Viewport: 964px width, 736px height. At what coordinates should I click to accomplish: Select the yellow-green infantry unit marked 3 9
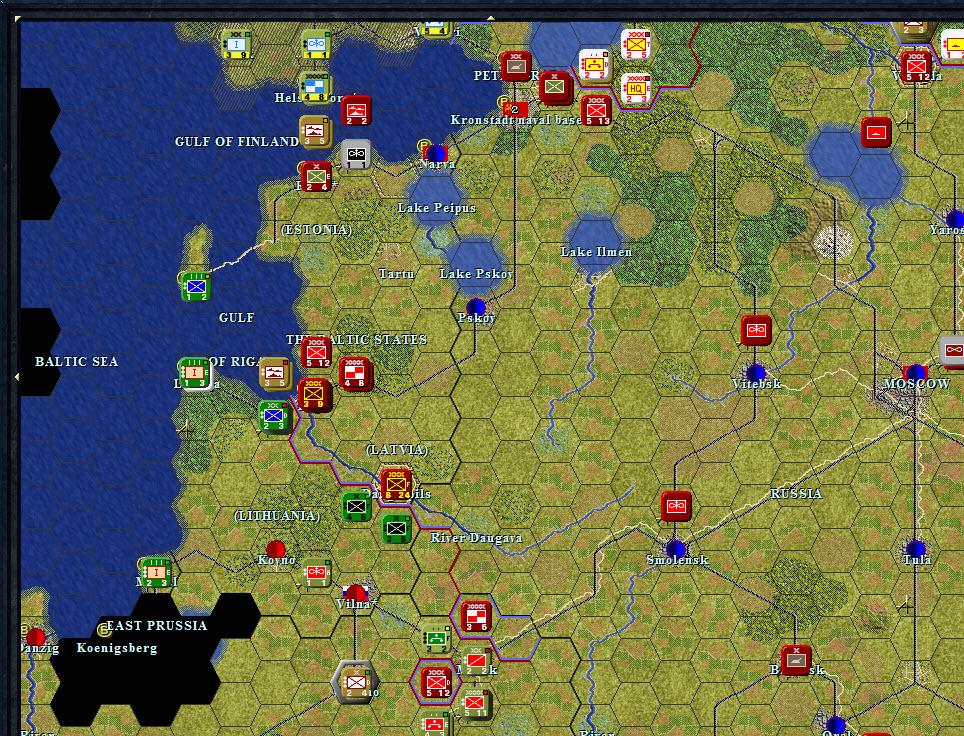235,44
